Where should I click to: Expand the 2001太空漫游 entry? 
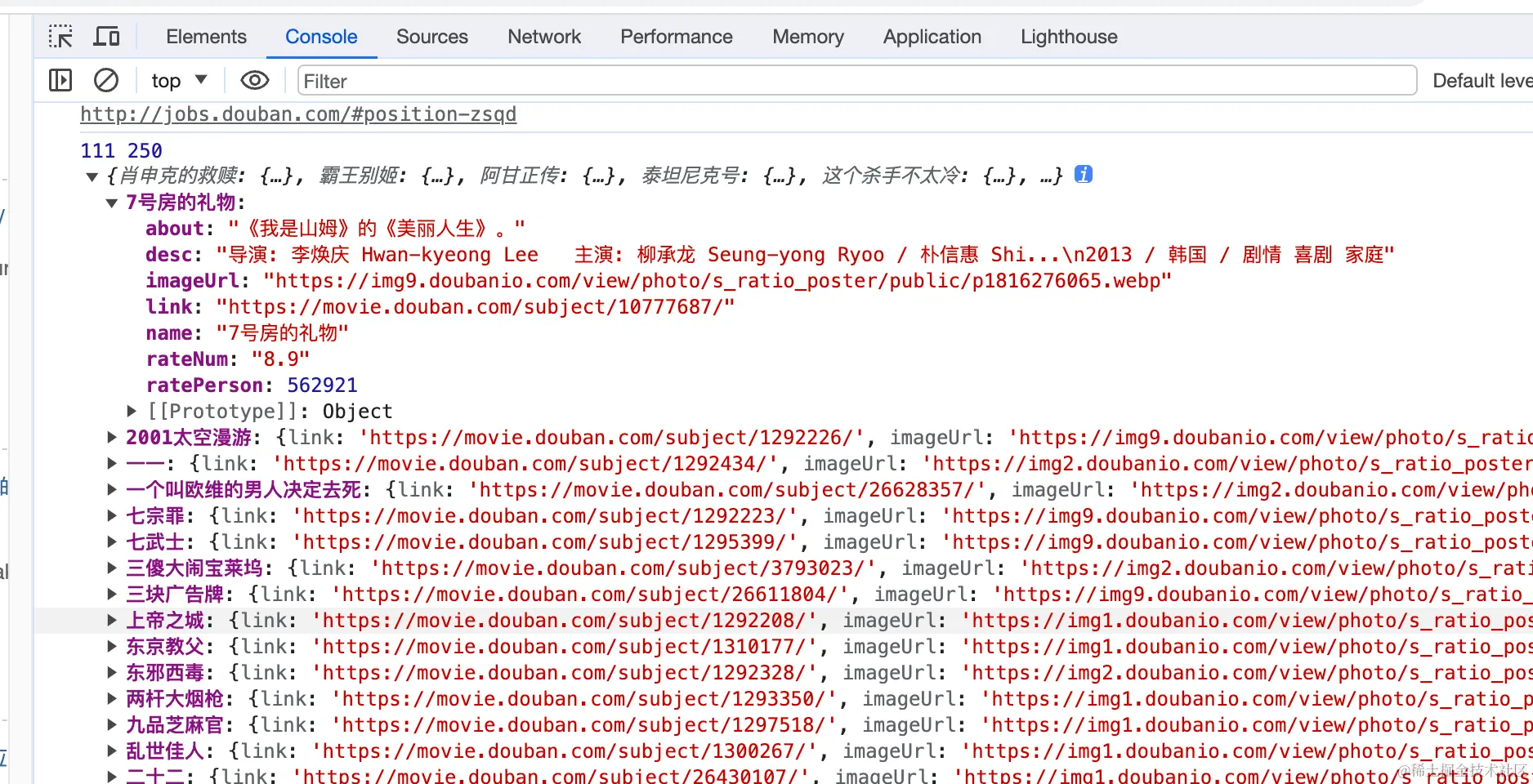(112, 437)
